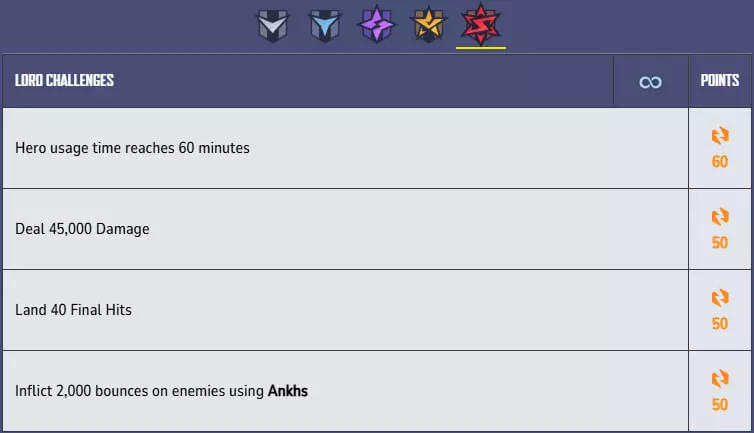The image size is (754, 433).
Task: Click the 50 points value for Final Hits
Action: click(x=720, y=324)
